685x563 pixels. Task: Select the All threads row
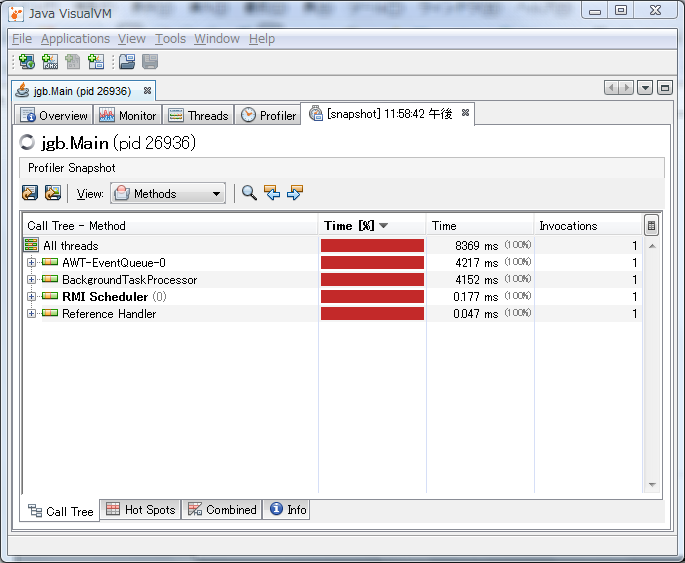332,245
